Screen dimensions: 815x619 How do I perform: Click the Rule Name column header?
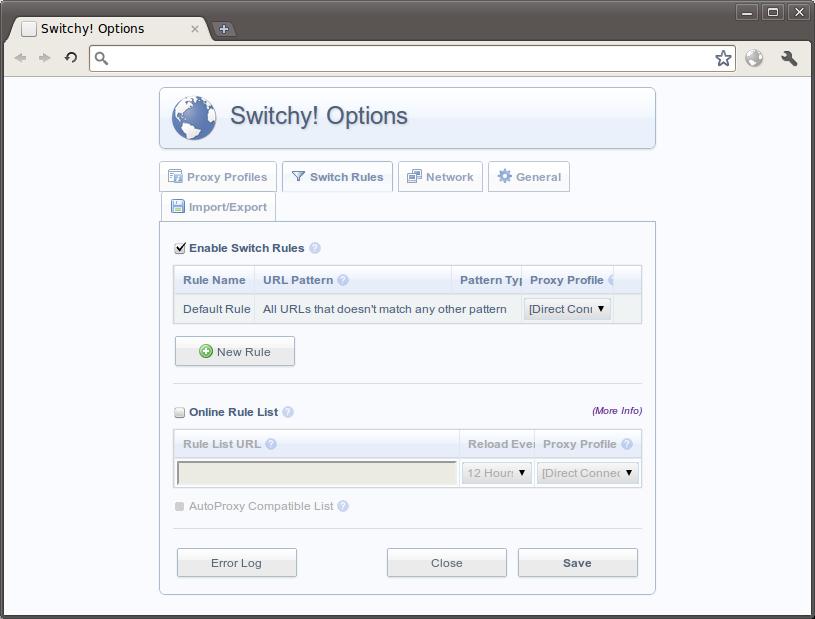[x=214, y=280]
